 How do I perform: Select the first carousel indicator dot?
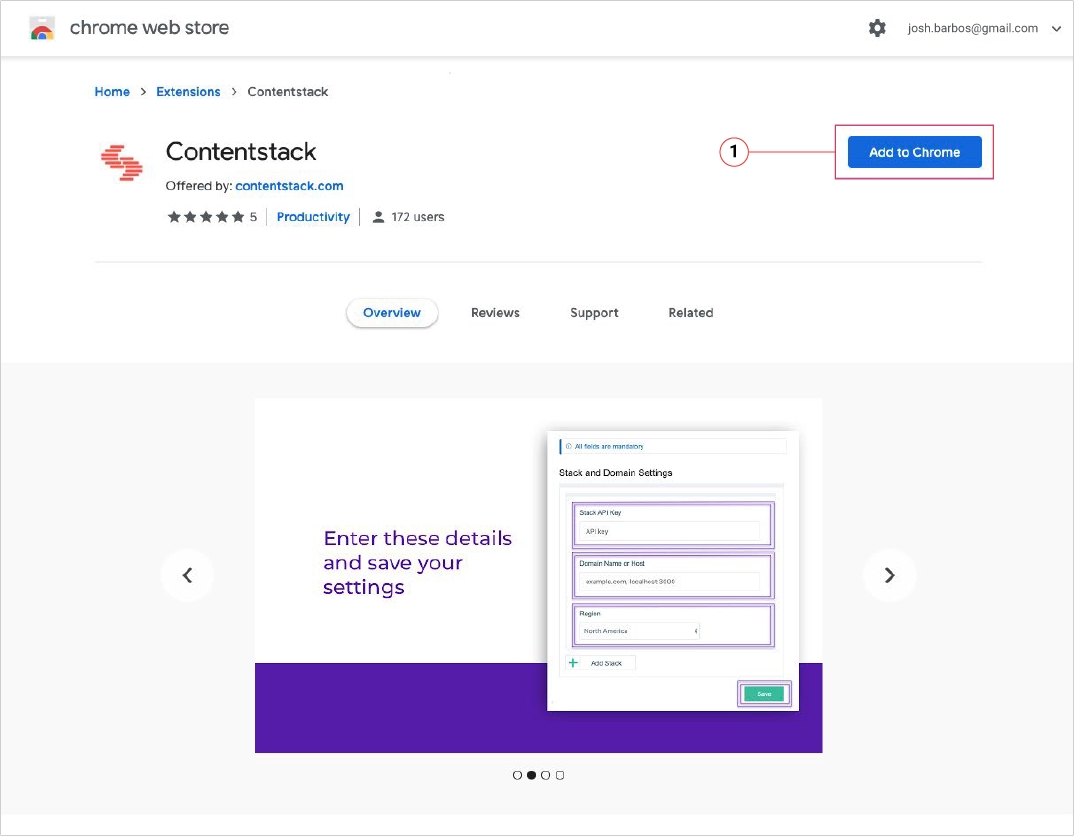click(x=517, y=775)
